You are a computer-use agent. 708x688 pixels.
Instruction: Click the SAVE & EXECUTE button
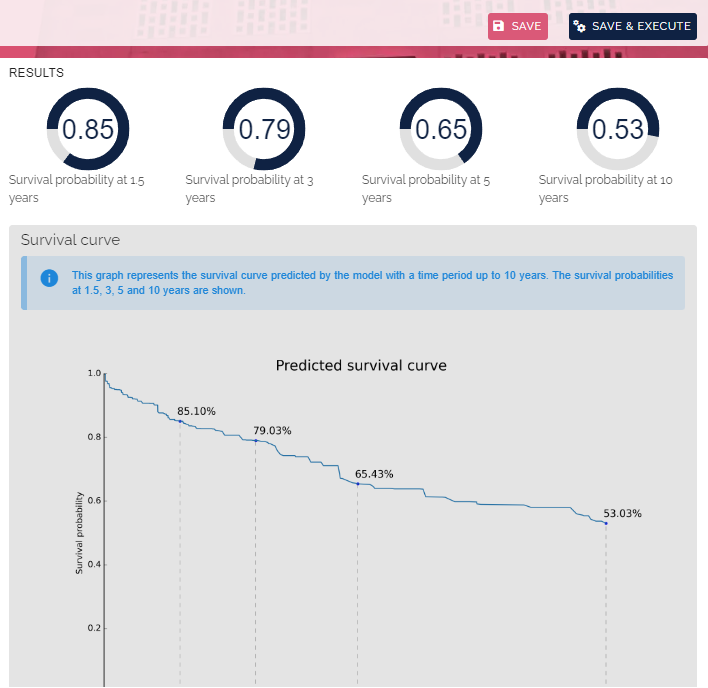[632, 26]
